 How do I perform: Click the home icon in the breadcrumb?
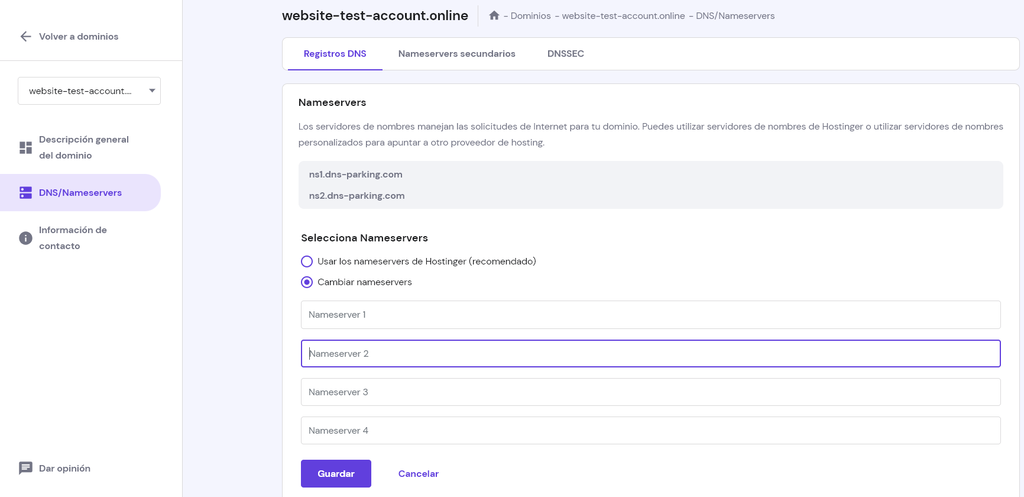[494, 16]
